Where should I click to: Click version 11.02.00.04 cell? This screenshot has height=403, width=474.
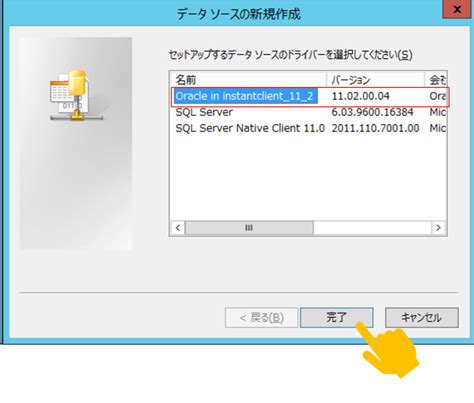pos(360,96)
